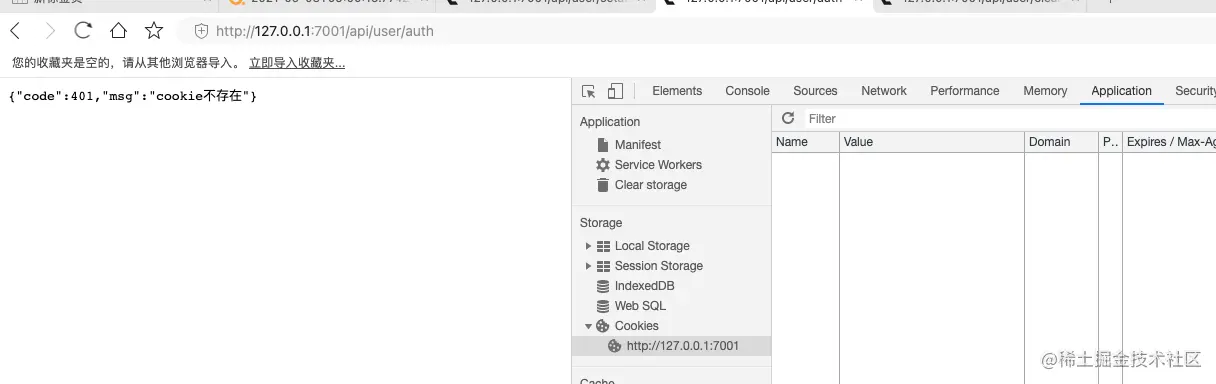The width and height of the screenshot is (1216, 384).
Task: Open Clear storage in Application panel
Action: 651,185
